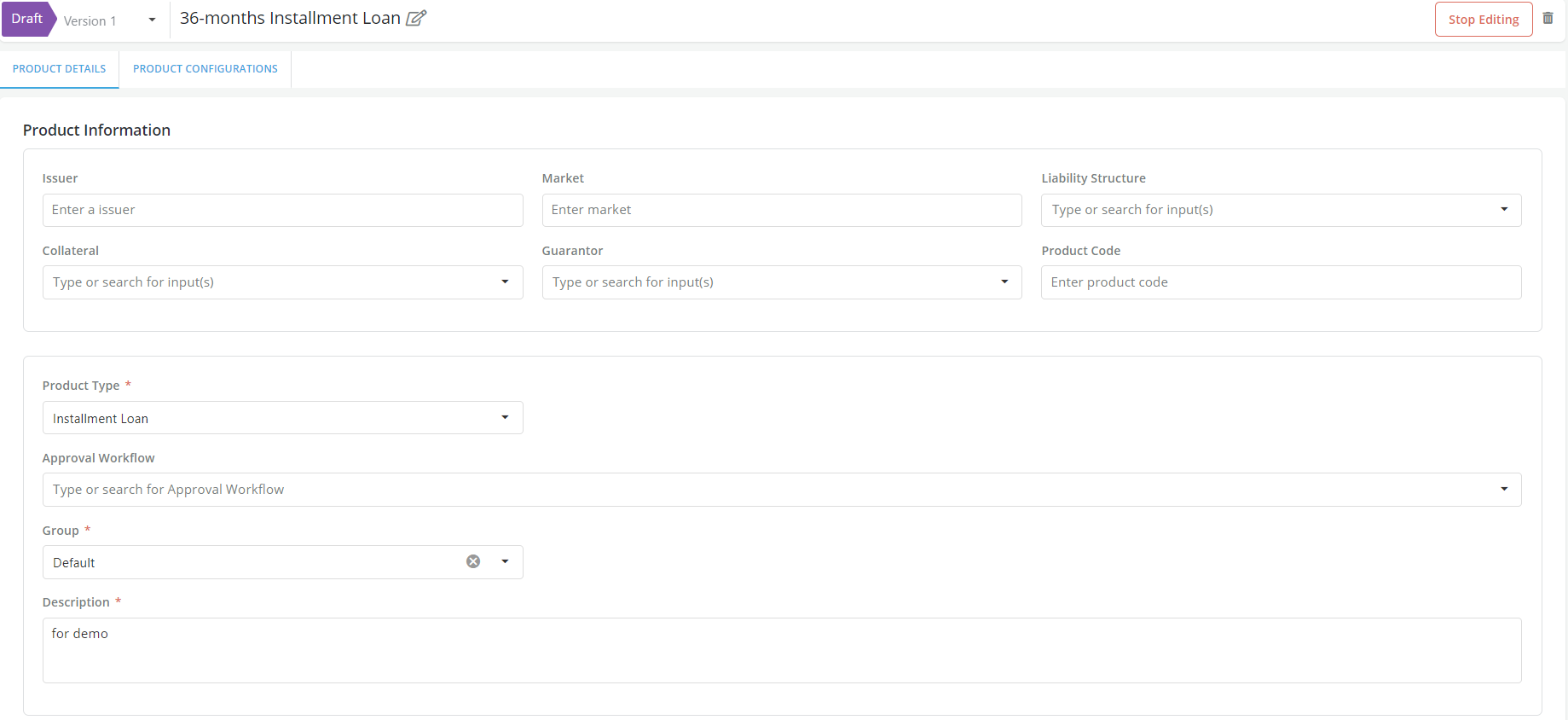Click the 36-months Installment Loan title
Viewport: 1568px width, 720px height.
pyautogui.click(x=290, y=18)
